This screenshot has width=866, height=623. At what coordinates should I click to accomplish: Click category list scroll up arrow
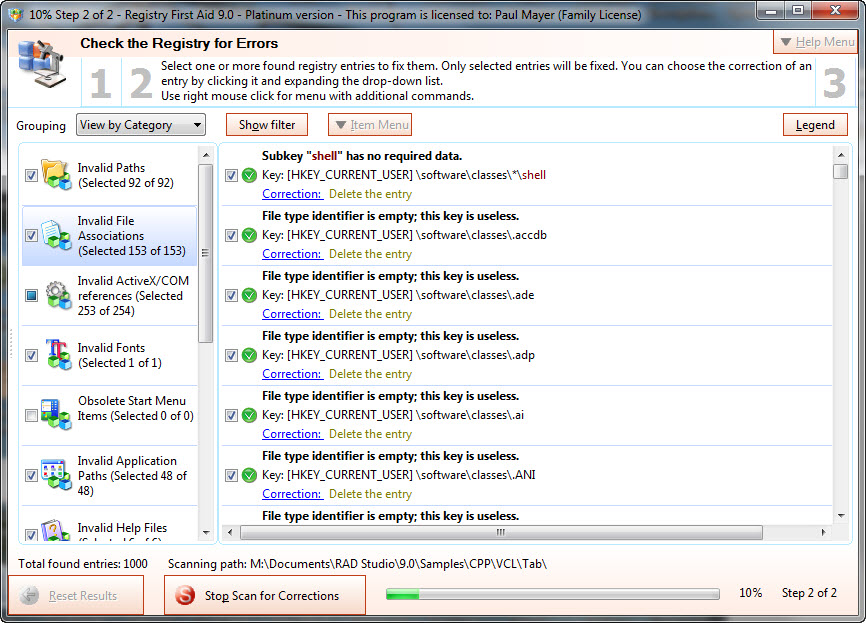[x=205, y=155]
